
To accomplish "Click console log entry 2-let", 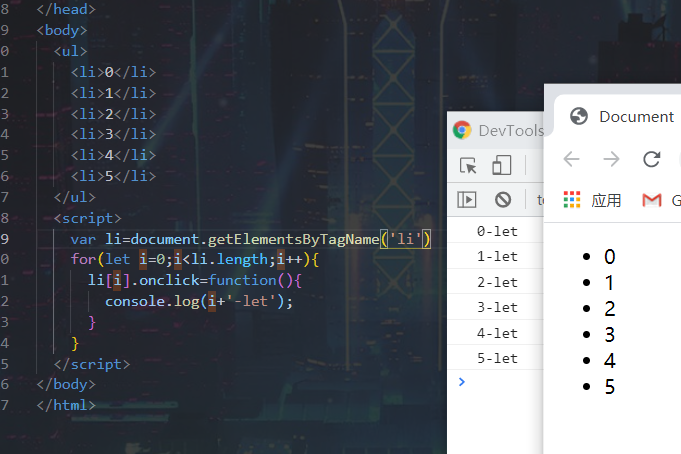I will [497, 282].
